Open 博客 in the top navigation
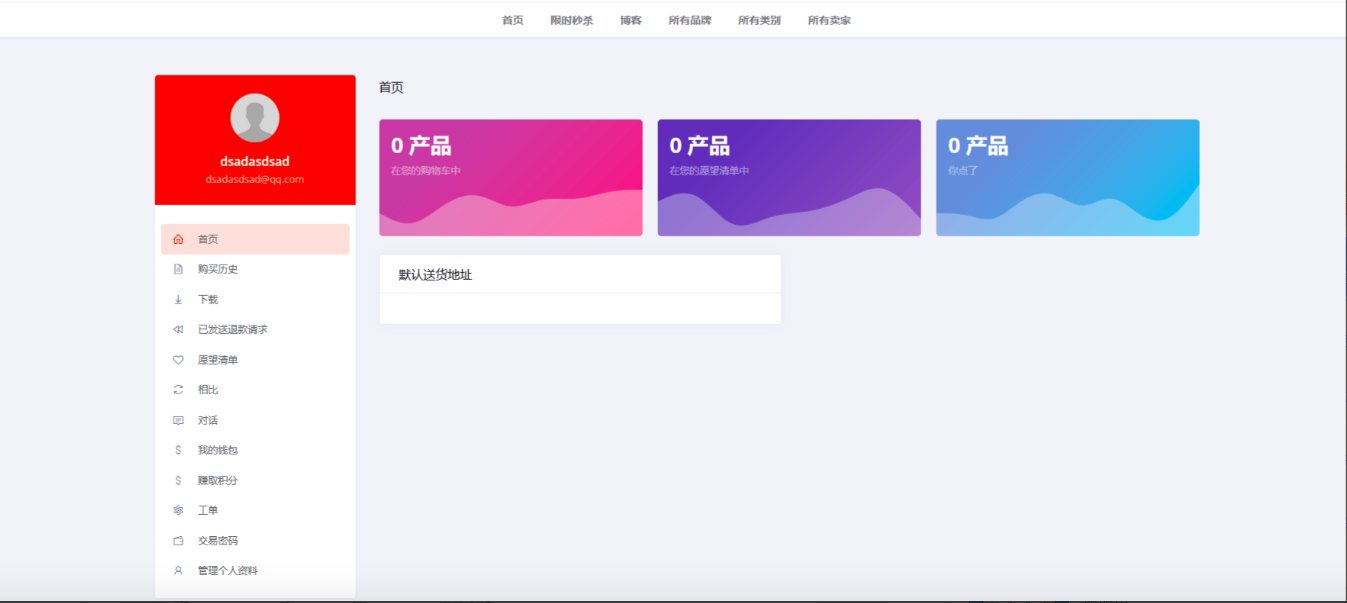1347x603 pixels. pos(630,20)
